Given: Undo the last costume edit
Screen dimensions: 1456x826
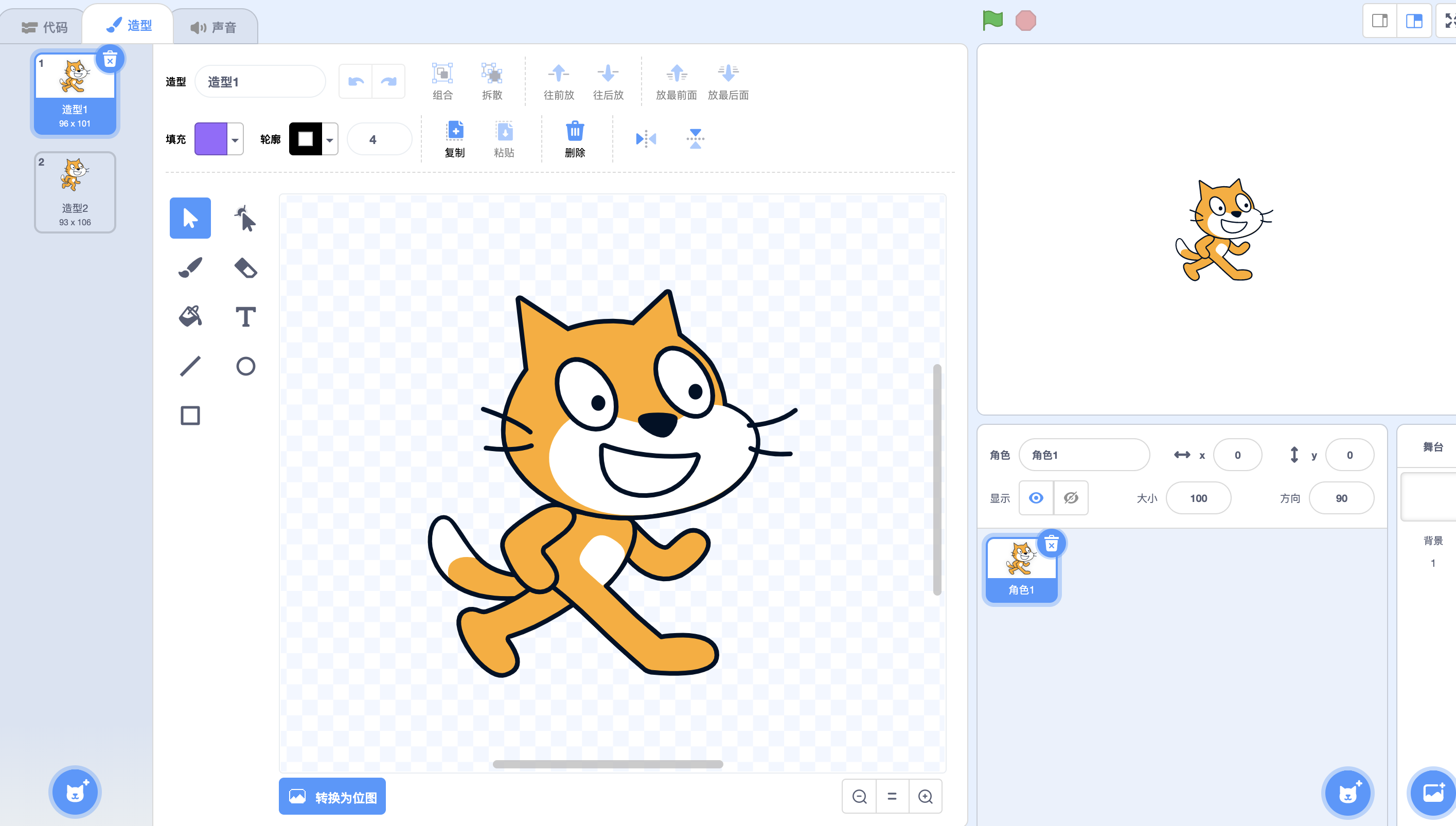Looking at the screenshot, I should coord(356,82).
